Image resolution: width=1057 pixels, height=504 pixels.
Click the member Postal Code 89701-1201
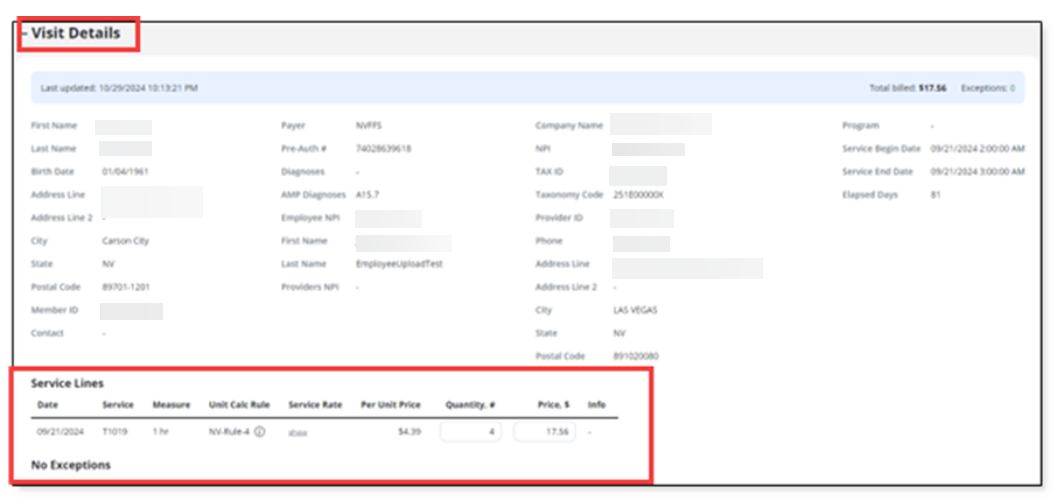click(126, 287)
